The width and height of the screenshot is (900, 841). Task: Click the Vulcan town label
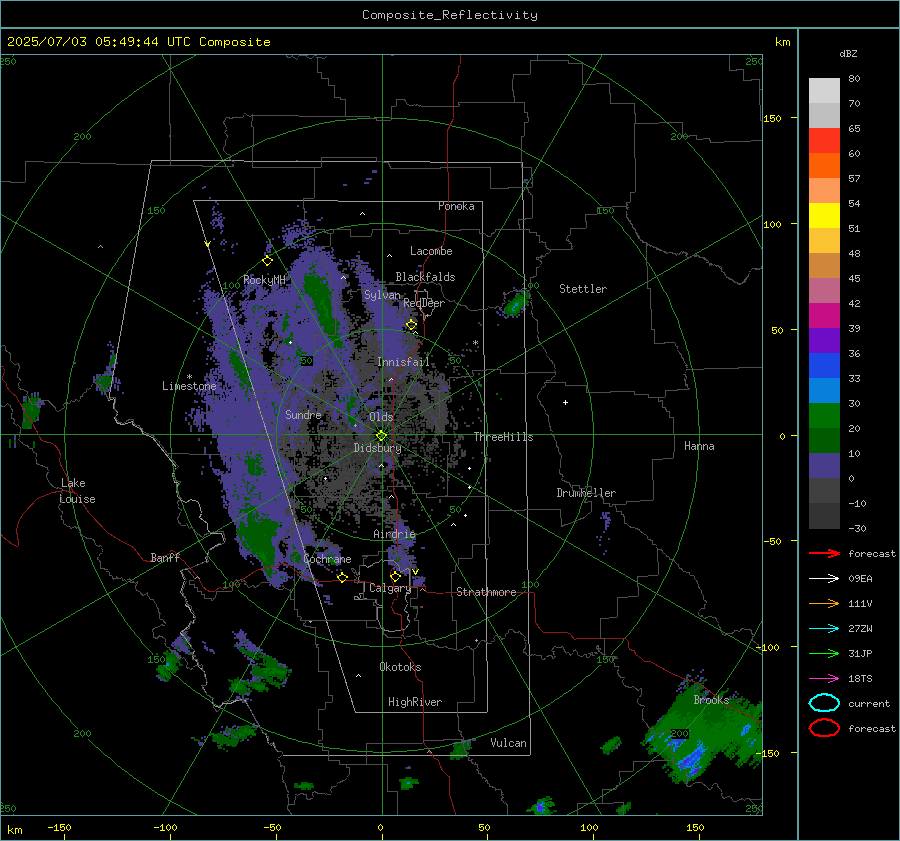pyautogui.click(x=508, y=743)
